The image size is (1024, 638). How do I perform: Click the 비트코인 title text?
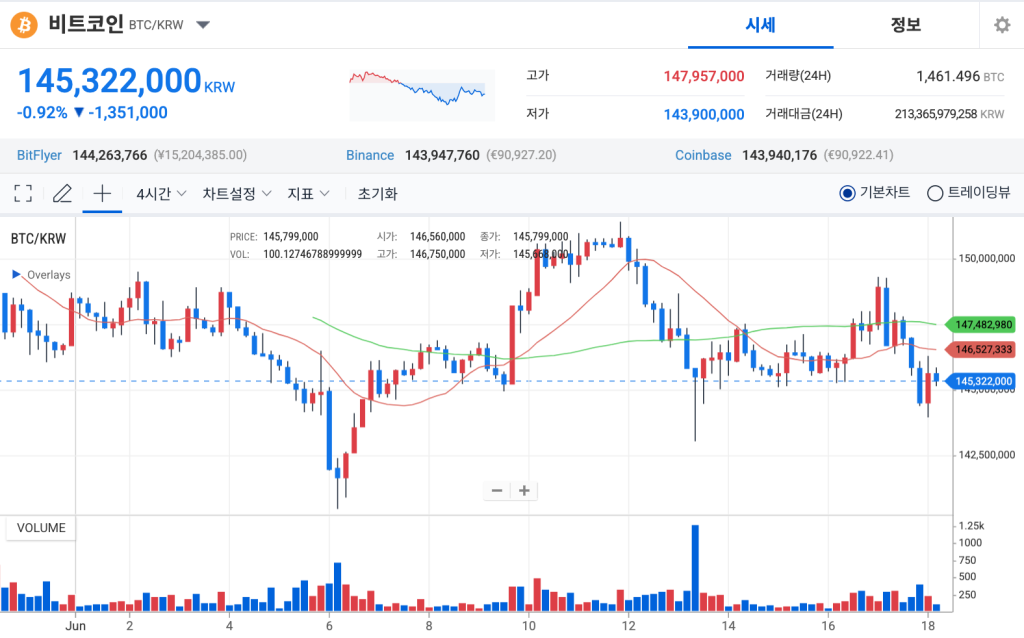pyautogui.click(x=86, y=25)
